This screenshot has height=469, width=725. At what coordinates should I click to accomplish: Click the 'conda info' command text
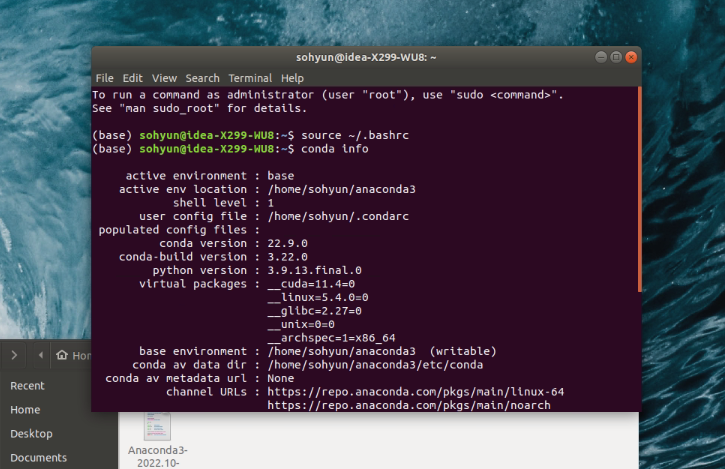click(x=335, y=149)
